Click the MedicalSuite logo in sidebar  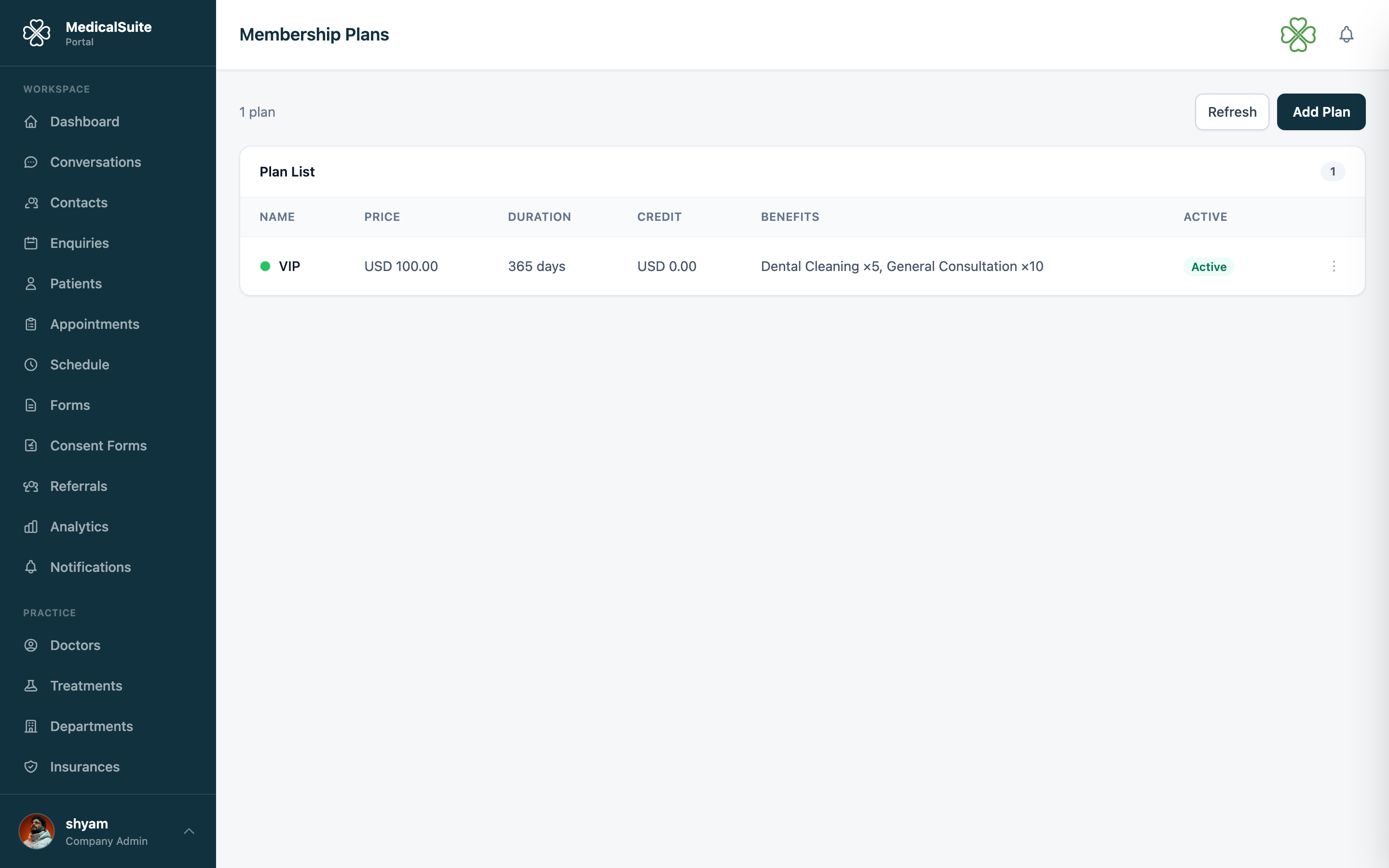point(37,33)
